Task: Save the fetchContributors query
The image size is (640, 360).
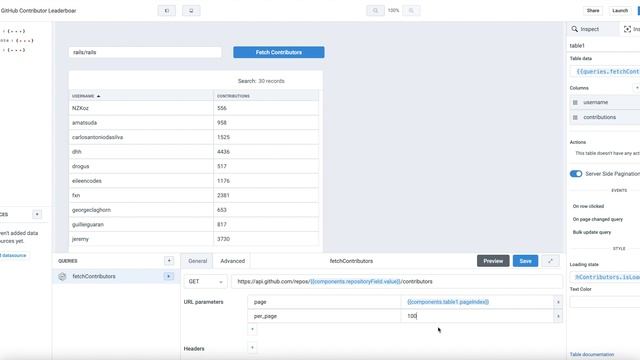Action: pos(525,261)
